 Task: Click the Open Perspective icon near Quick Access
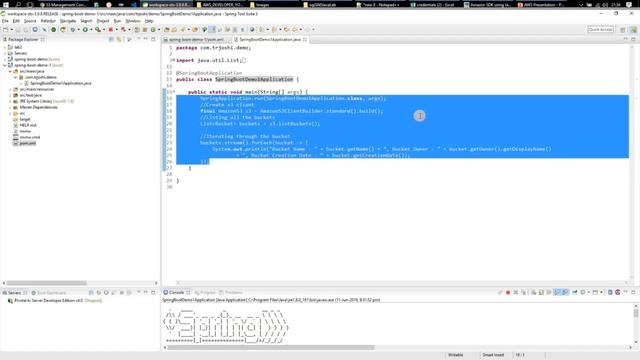[x=622, y=29]
